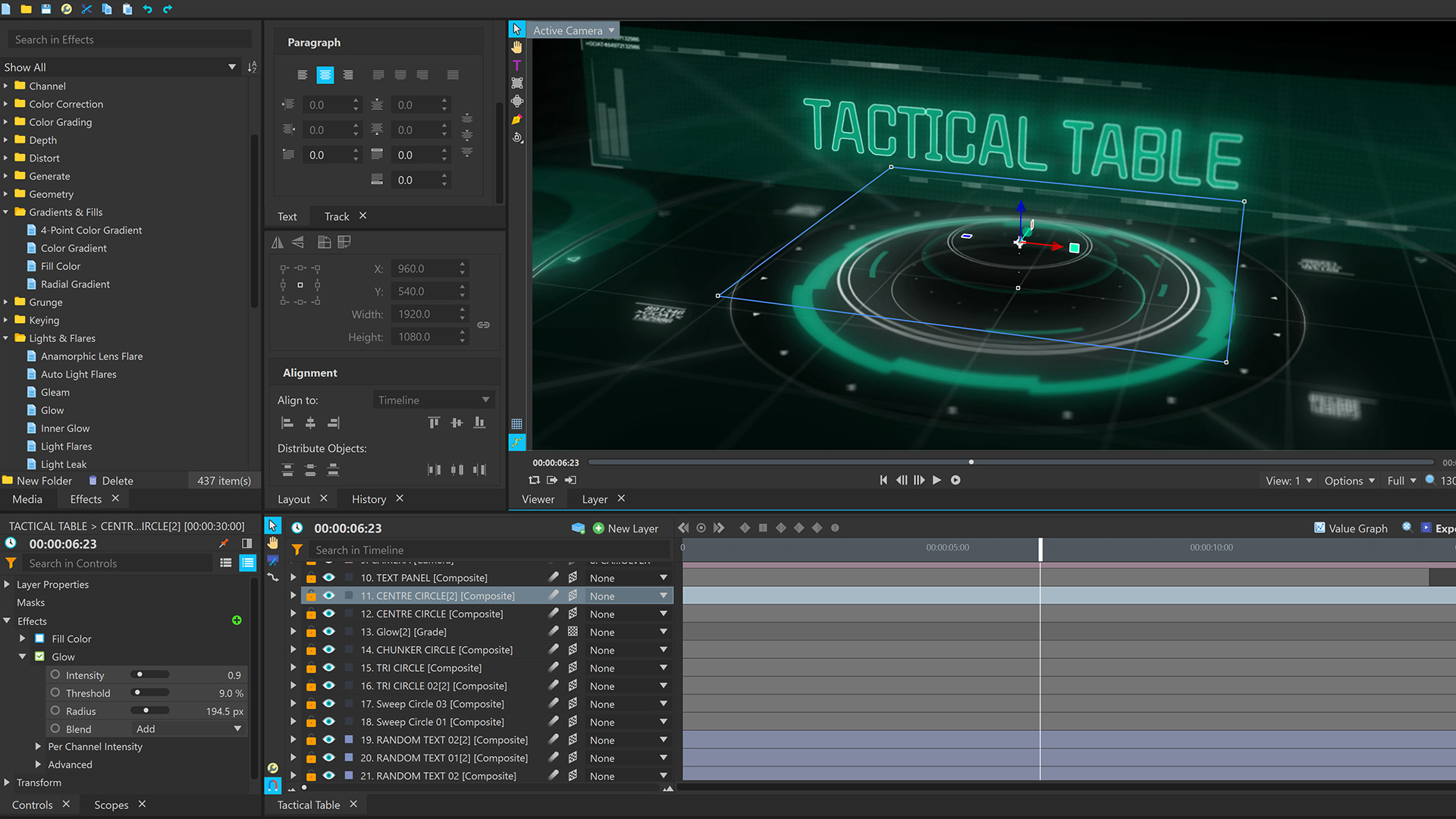Viewport: 1456px width, 819px height.
Task: Toggle eye icon on TEXT PANEL layer
Action: (329, 578)
